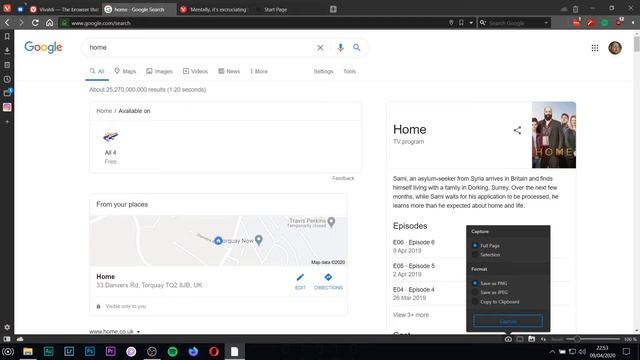
Task: Open Google account profile avatar
Action: [615, 48]
